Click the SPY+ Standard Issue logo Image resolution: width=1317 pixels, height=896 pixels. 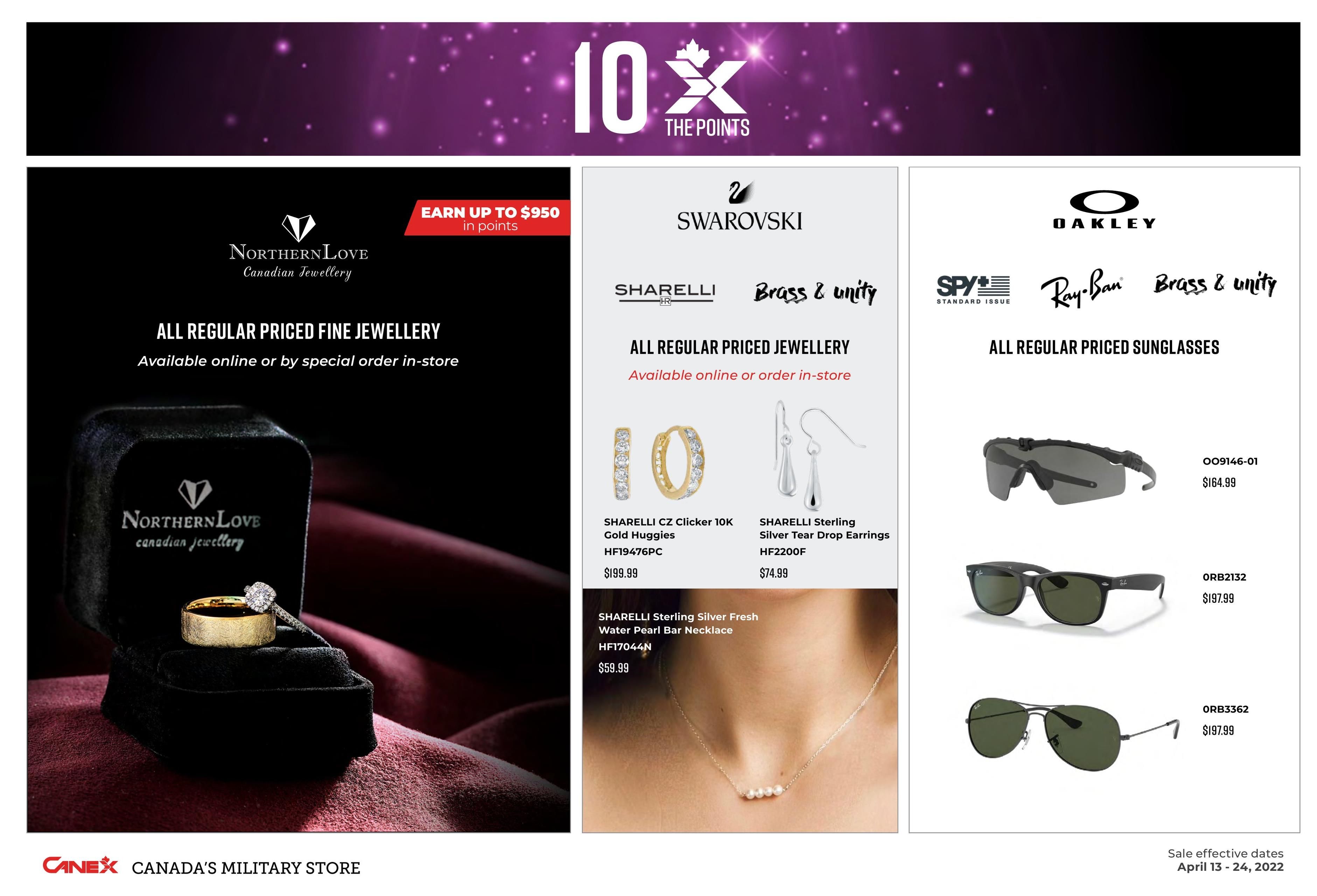coord(973,289)
